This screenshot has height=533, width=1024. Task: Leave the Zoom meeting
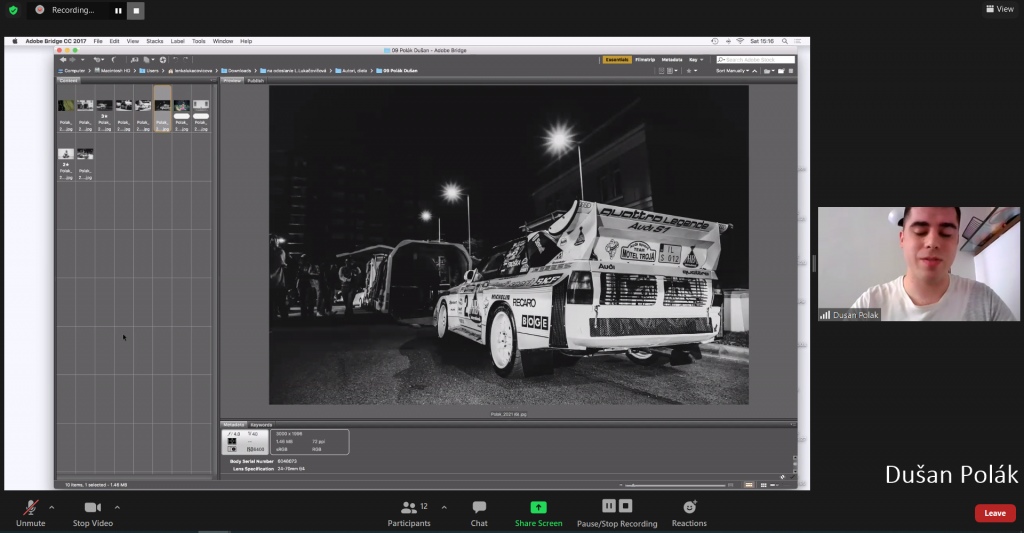click(x=995, y=513)
